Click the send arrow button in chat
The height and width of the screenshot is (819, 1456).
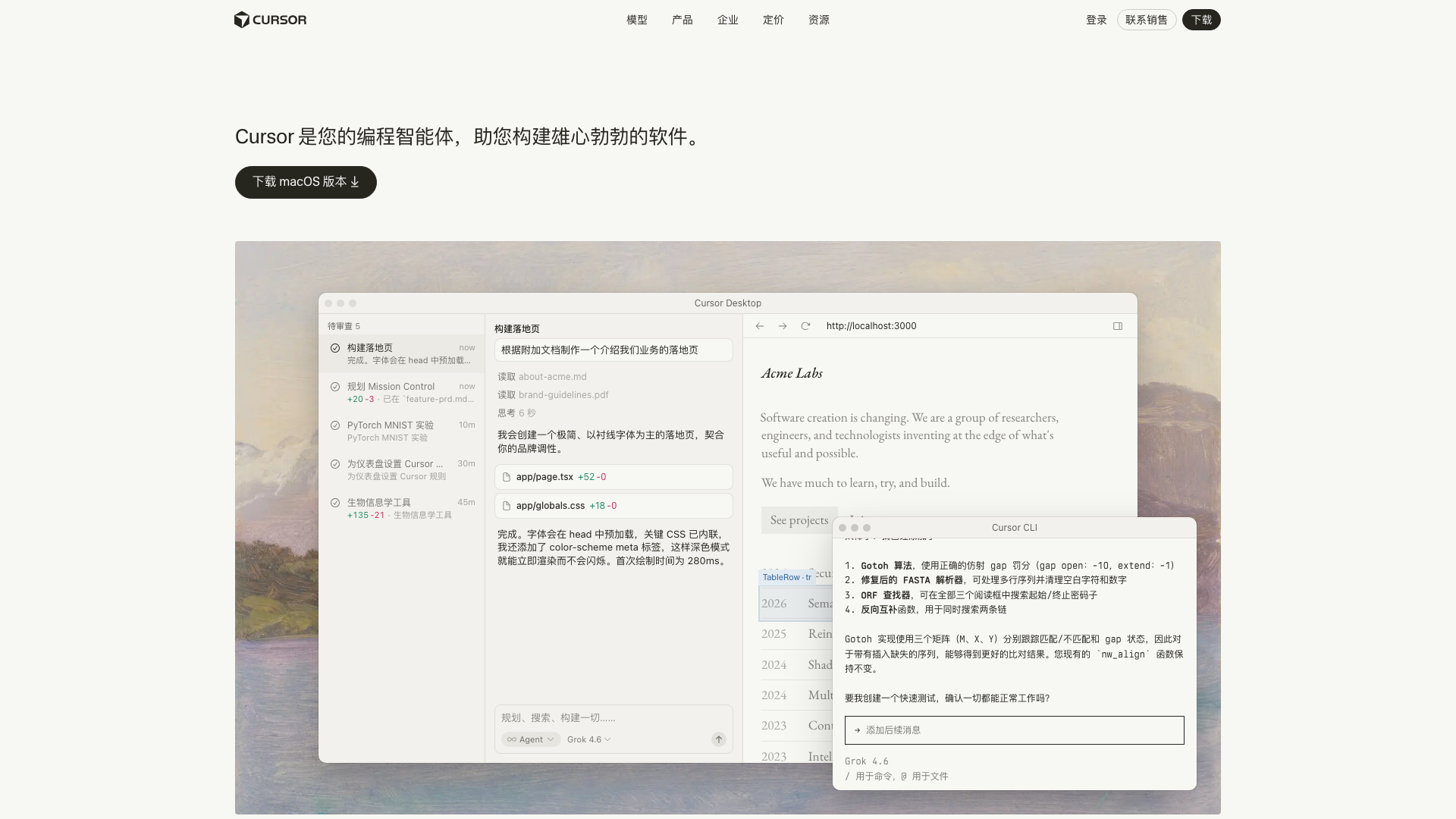pos(719,739)
